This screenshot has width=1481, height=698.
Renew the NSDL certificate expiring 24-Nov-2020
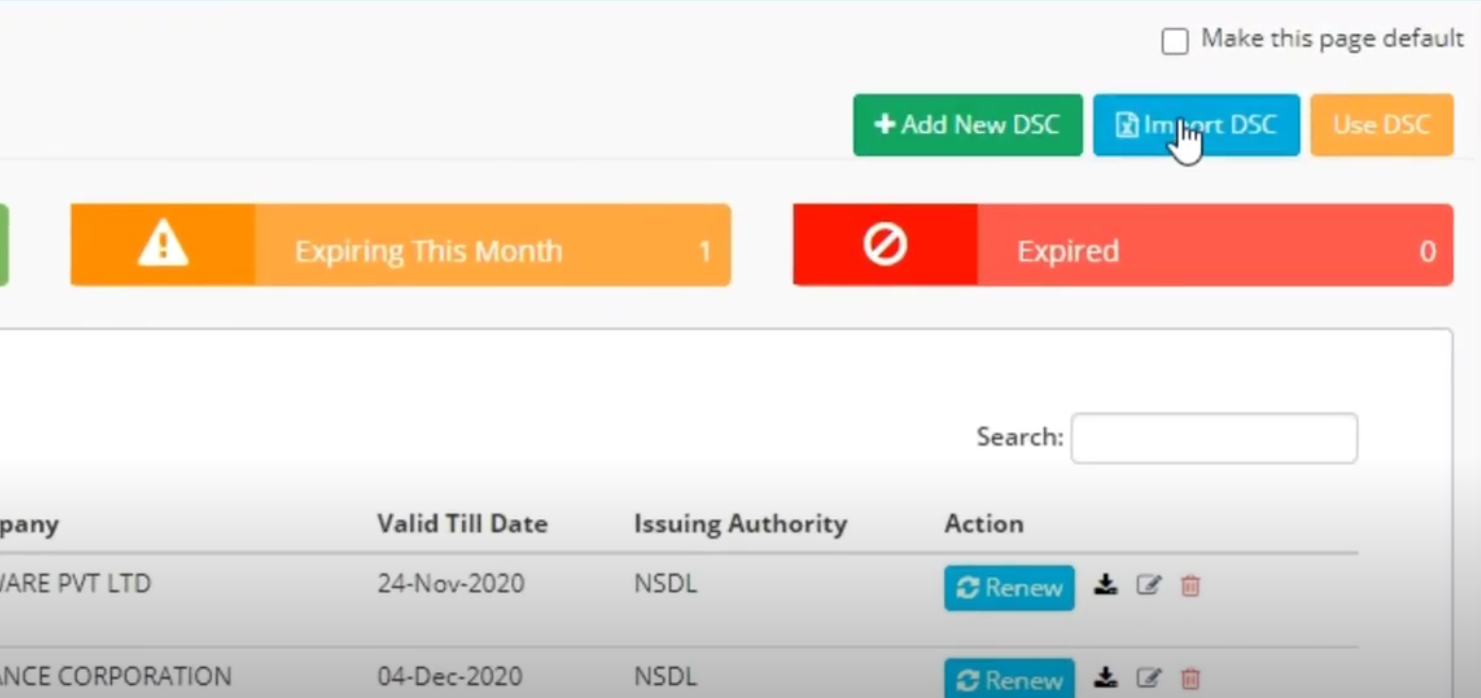point(1009,587)
